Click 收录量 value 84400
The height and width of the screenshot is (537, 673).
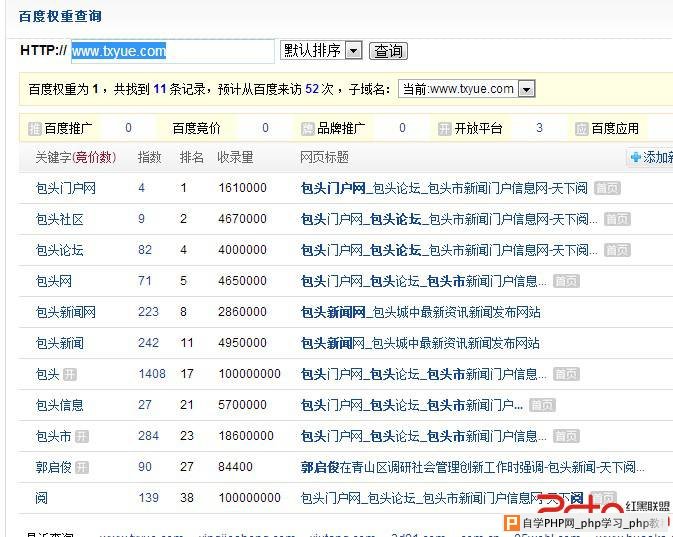pos(235,467)
